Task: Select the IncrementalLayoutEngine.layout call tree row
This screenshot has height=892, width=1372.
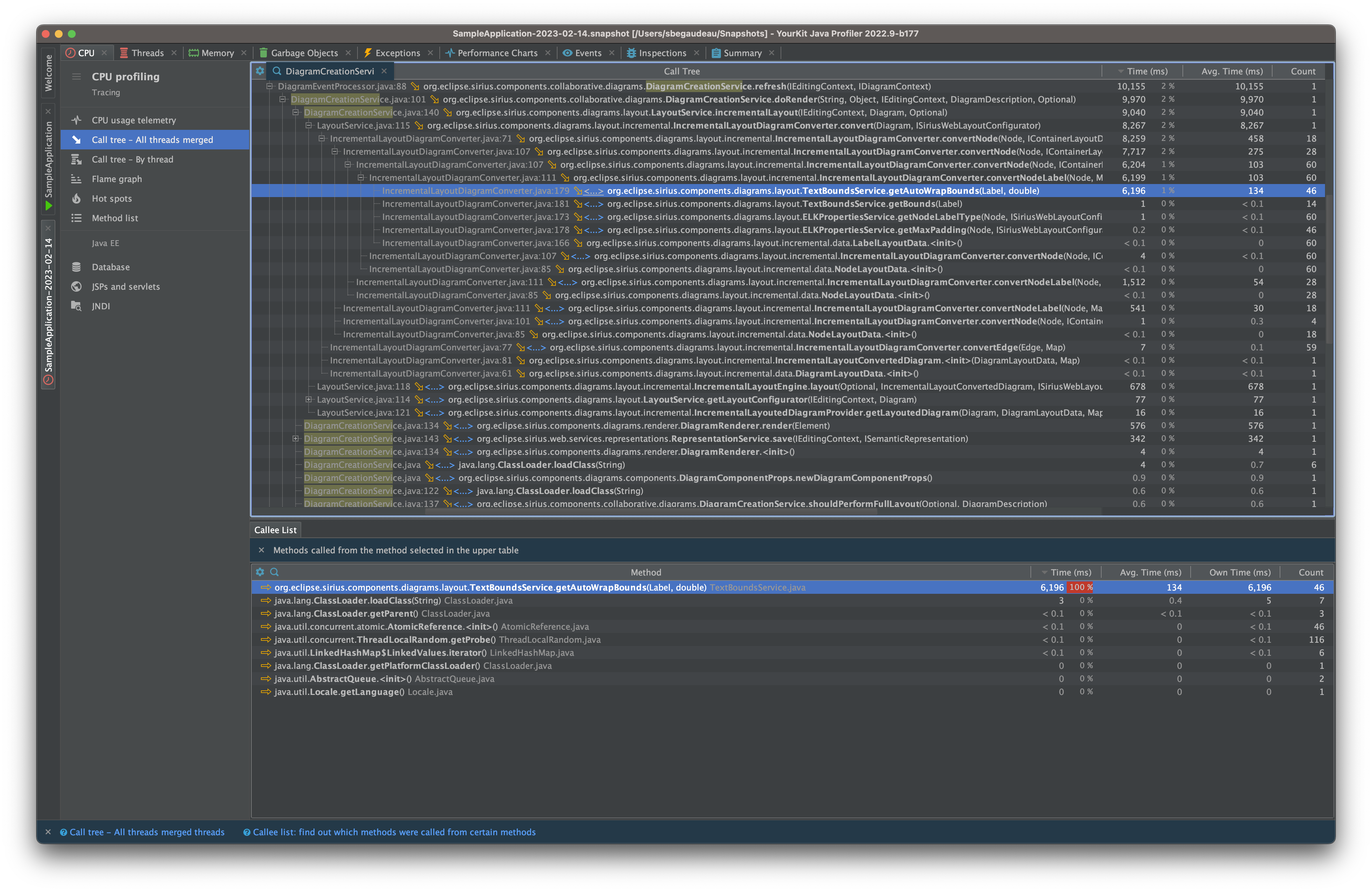Action: tap(788, 387)
